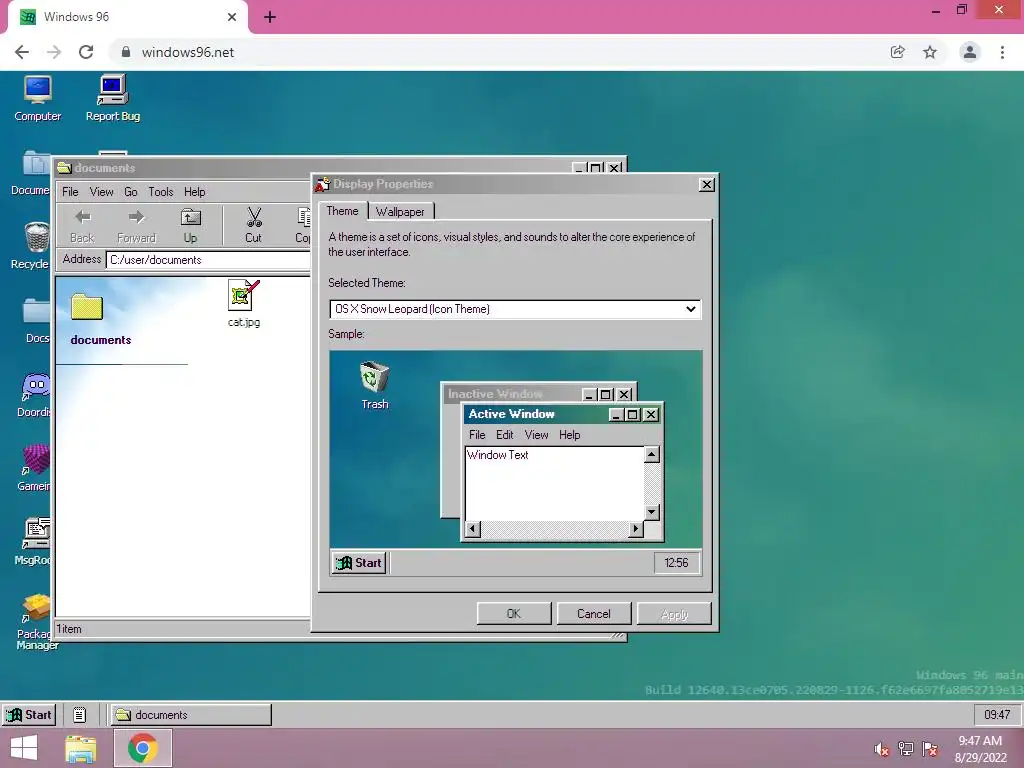The width and height of the screenshot is (1024, 768).
Task: Open Tools menu in documents window
Action: coord(161,191)
